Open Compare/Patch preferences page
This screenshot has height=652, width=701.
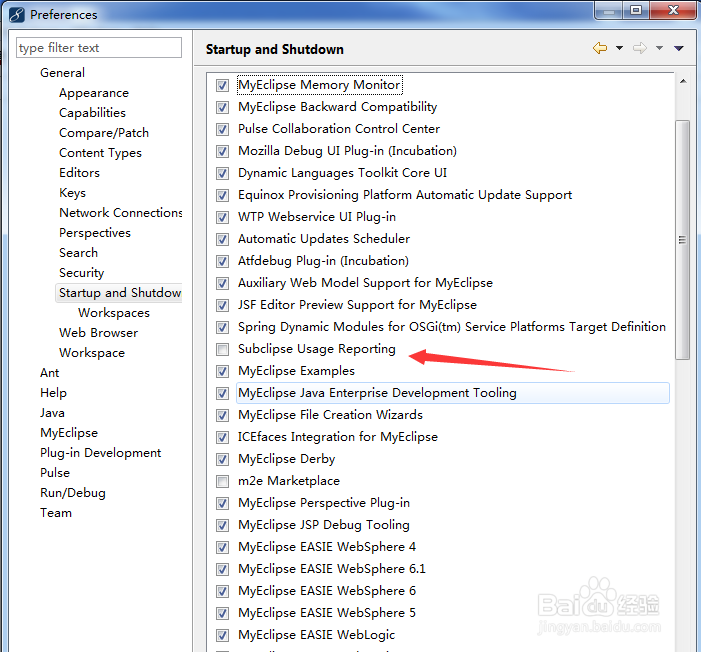click(104, 133)
